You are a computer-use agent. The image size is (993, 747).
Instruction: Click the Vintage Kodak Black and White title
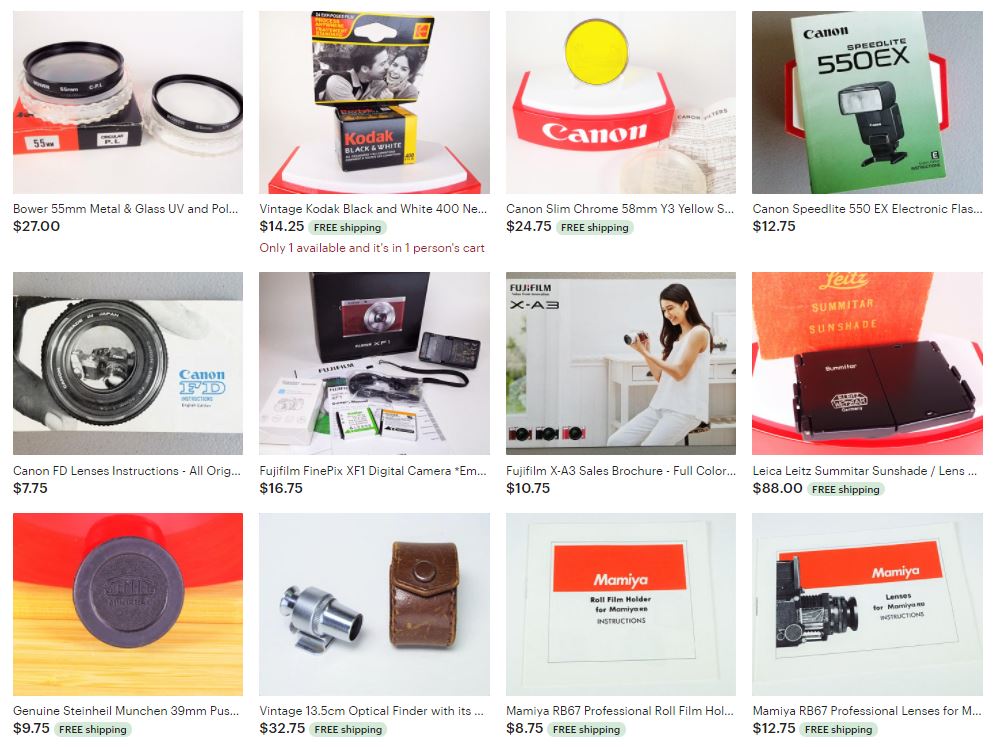coord(373,208)
